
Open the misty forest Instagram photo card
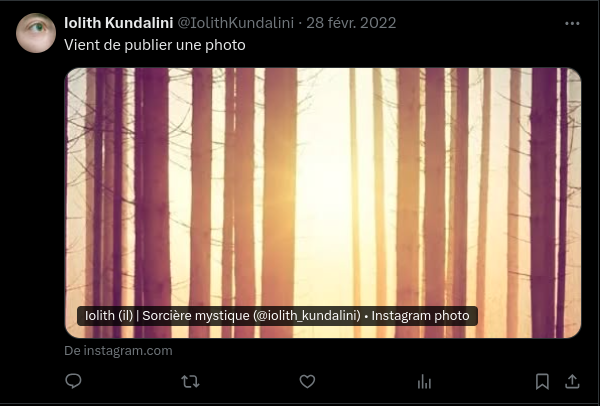(x=323, y=203)
